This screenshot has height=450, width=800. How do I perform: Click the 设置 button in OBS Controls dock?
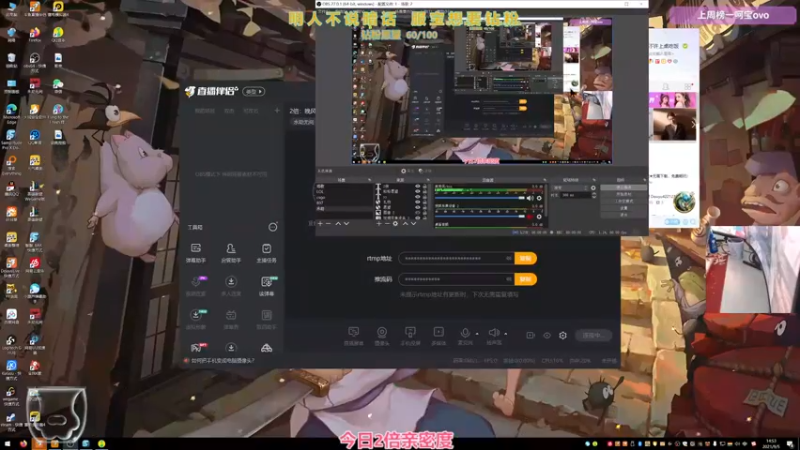point(623,208)
